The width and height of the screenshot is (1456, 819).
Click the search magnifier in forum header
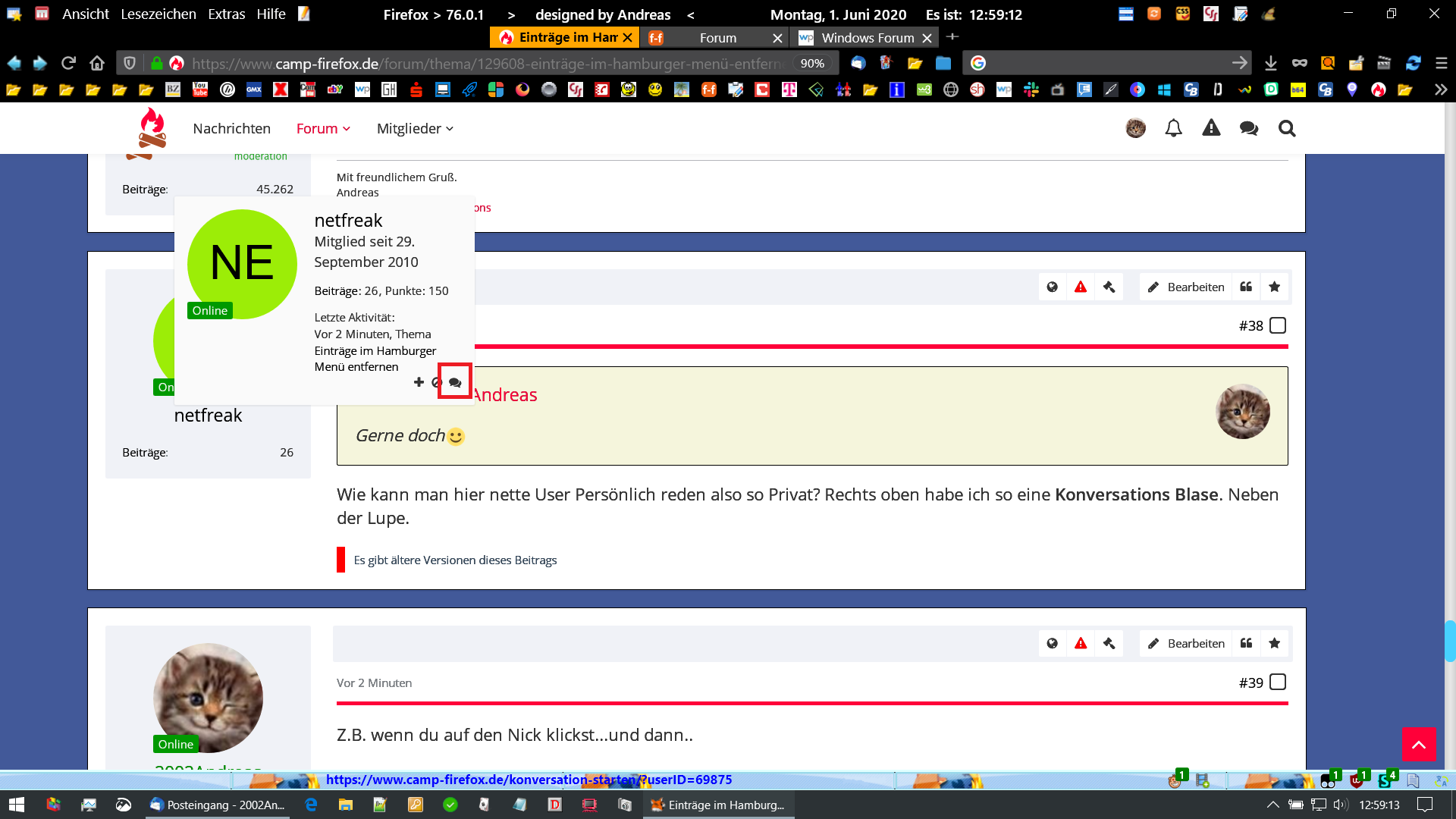tap(1286, 128)
